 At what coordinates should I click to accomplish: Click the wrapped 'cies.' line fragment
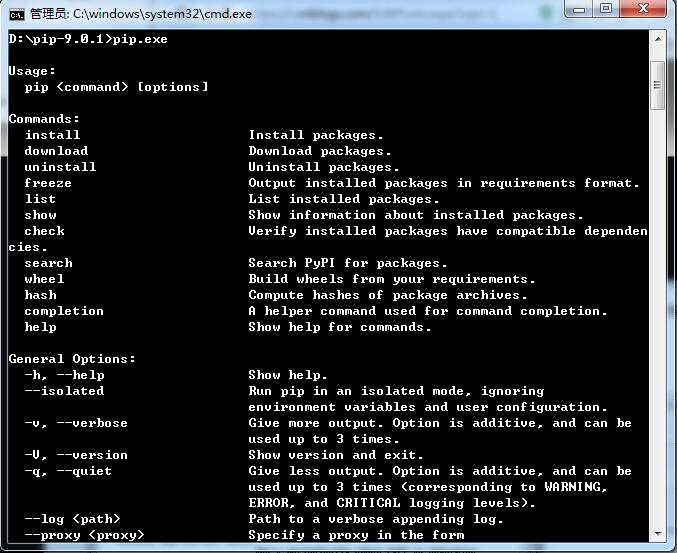28,247
